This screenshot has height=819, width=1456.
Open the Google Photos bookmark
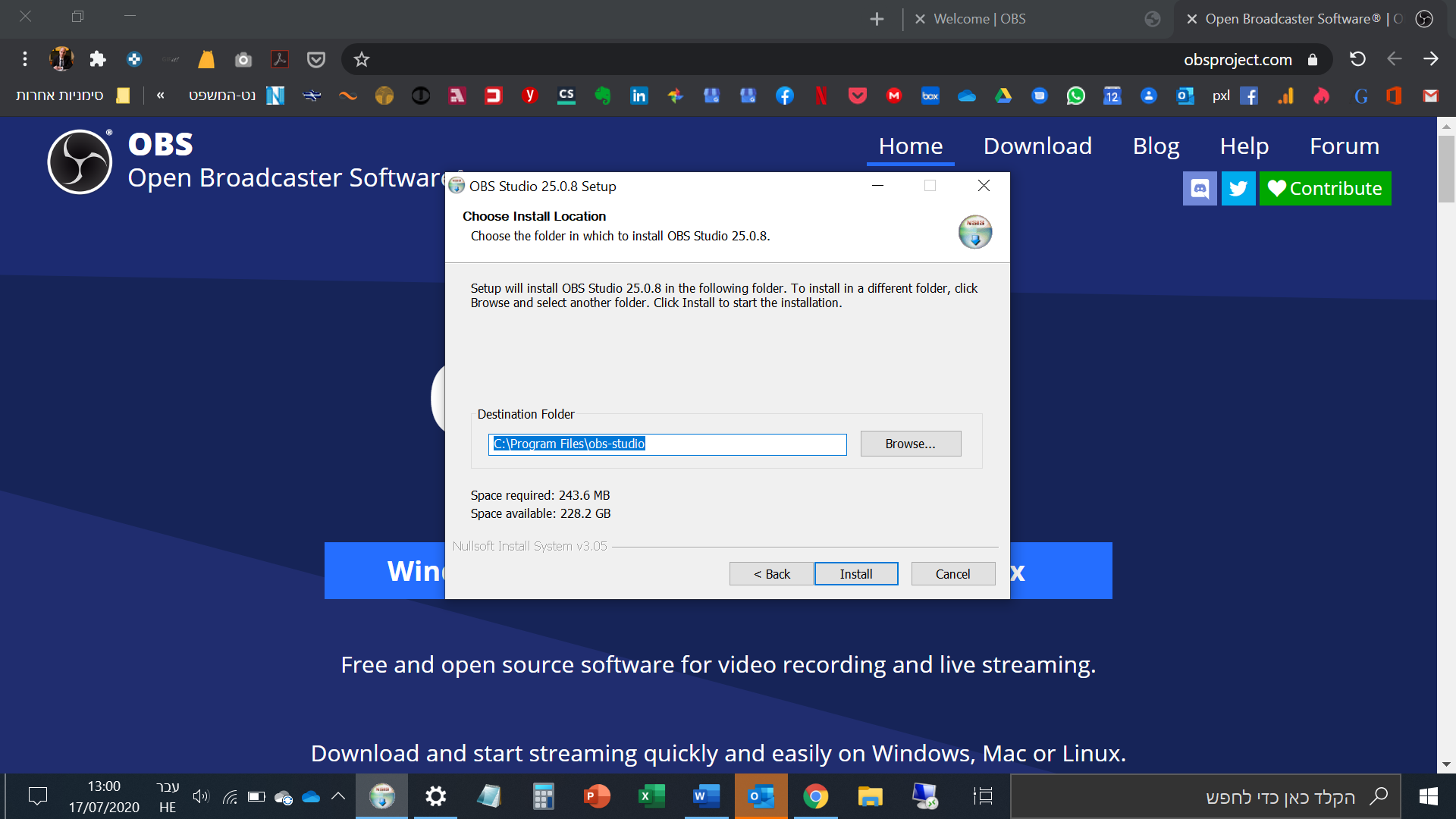click(x=676, y=96)
